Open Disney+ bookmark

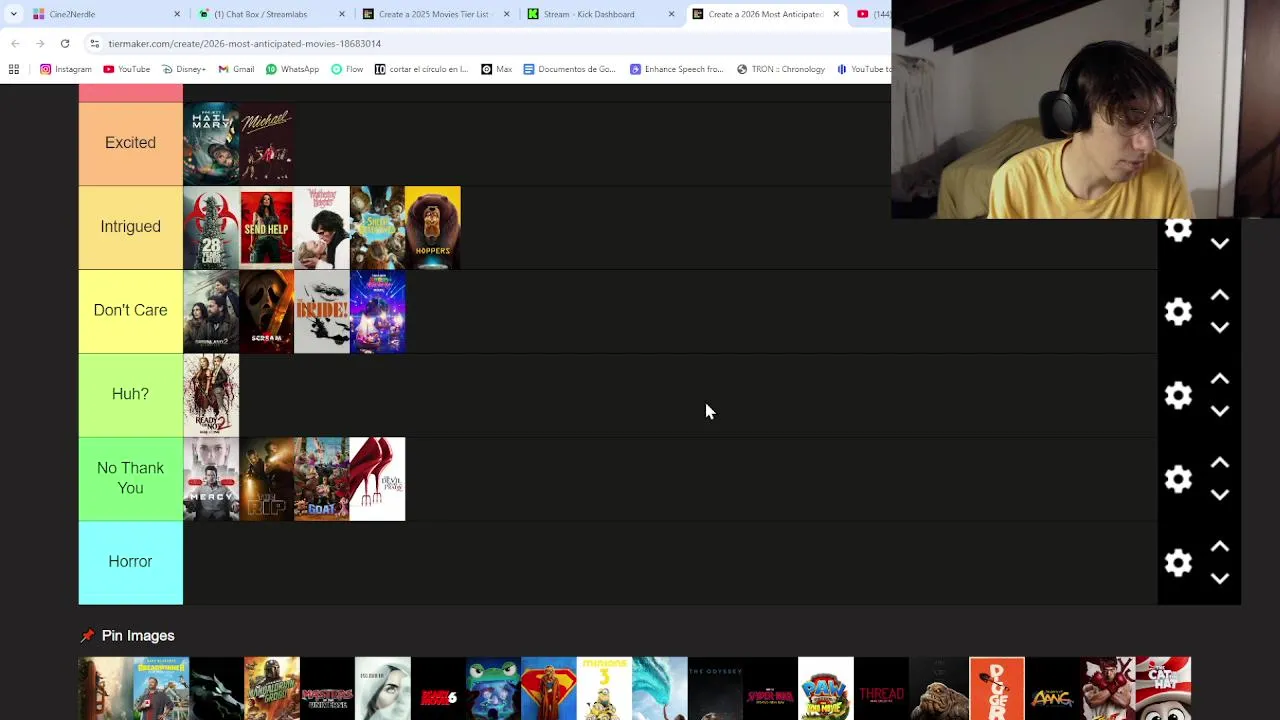click(x=183, y=69)
